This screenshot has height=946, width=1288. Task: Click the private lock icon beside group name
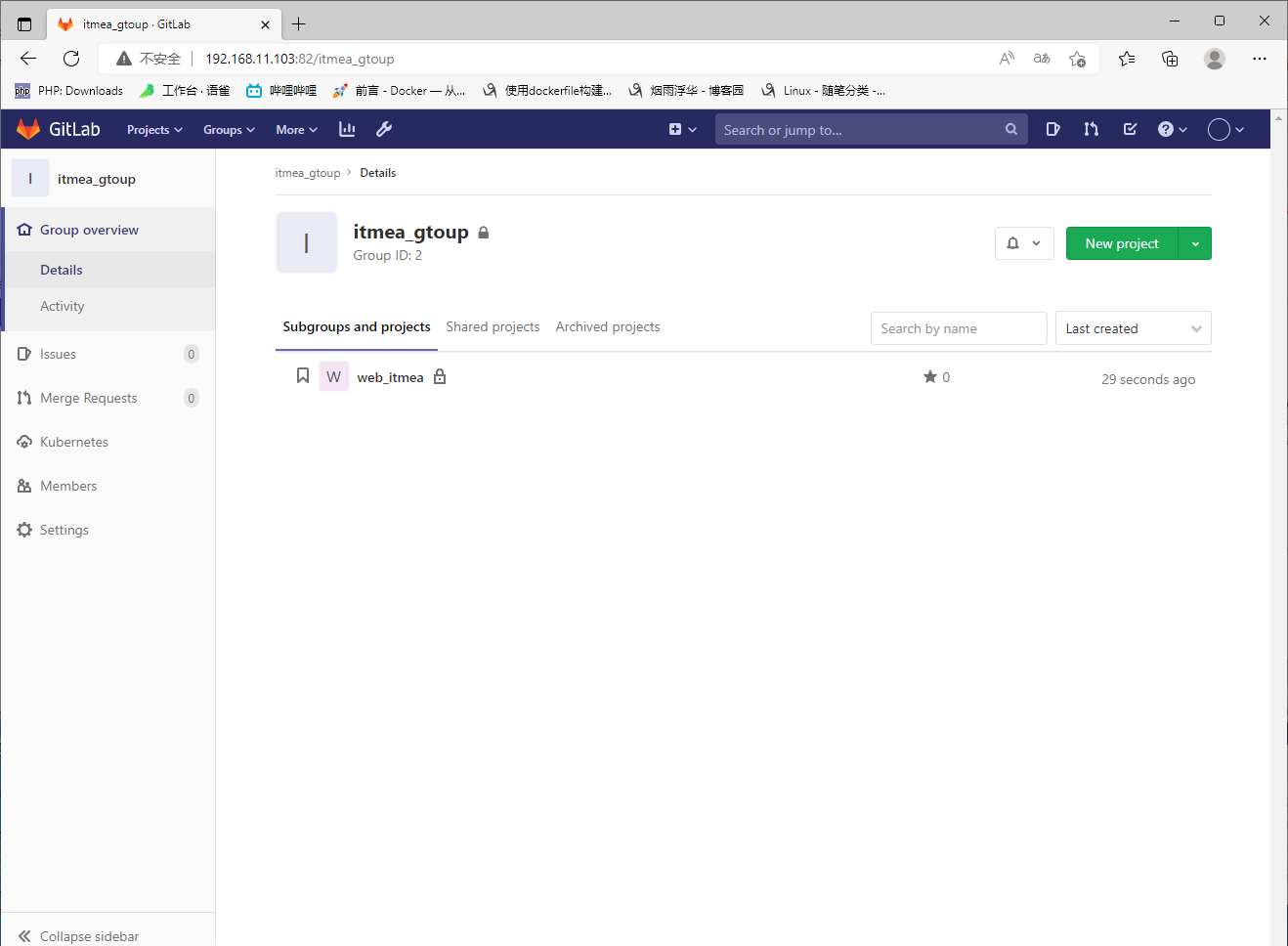coord(483,233)
